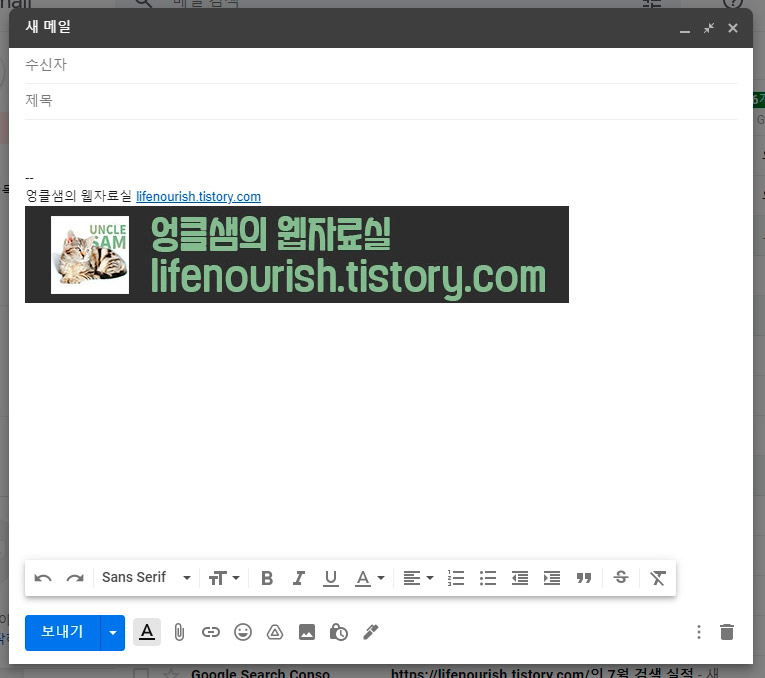Insert a file from Google Drive
Image resolution: width=765 pixels, height=678 pixels.
pos(275,632)
